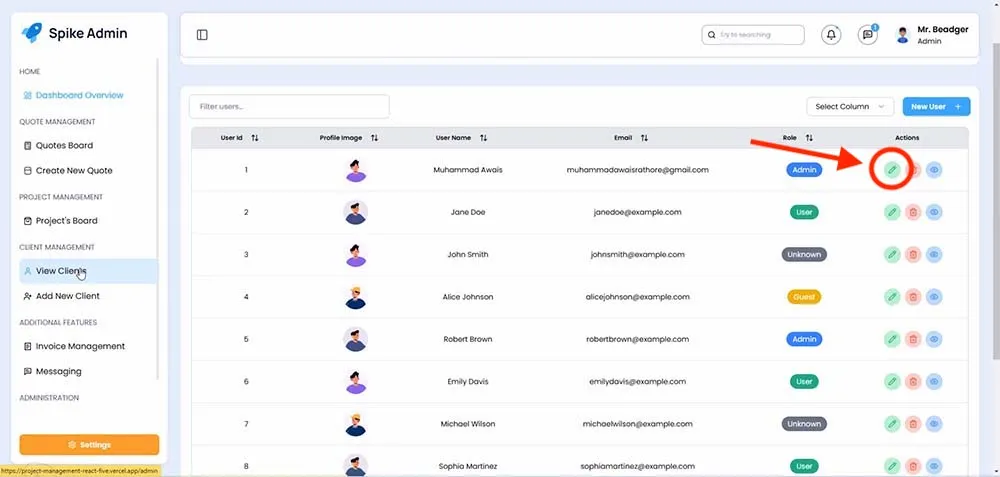
Task: Edit user Jane Doe with pencil icon
Action: click(x=892, y=212)
